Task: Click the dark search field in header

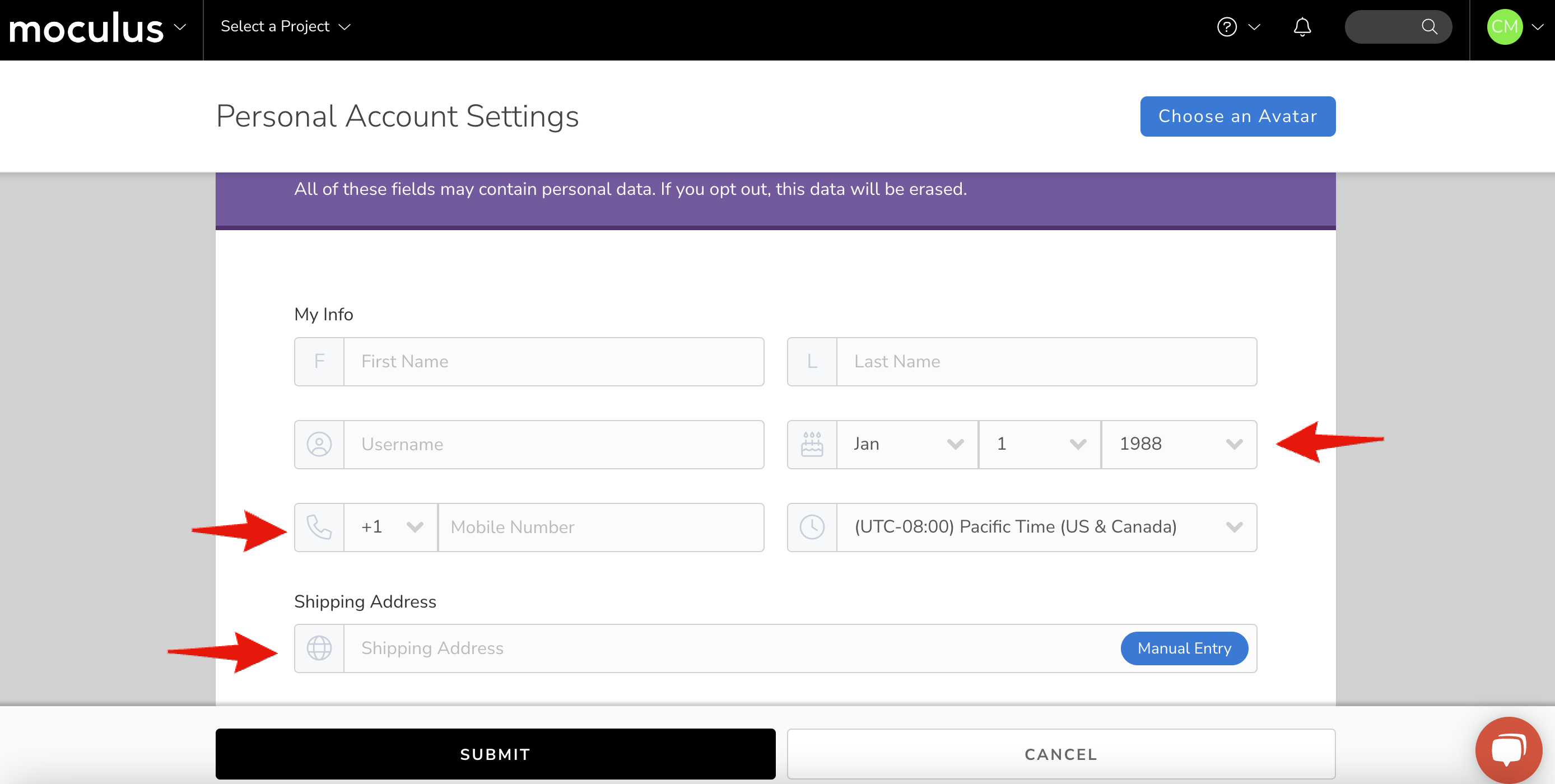Action: tap(1398, 26)
